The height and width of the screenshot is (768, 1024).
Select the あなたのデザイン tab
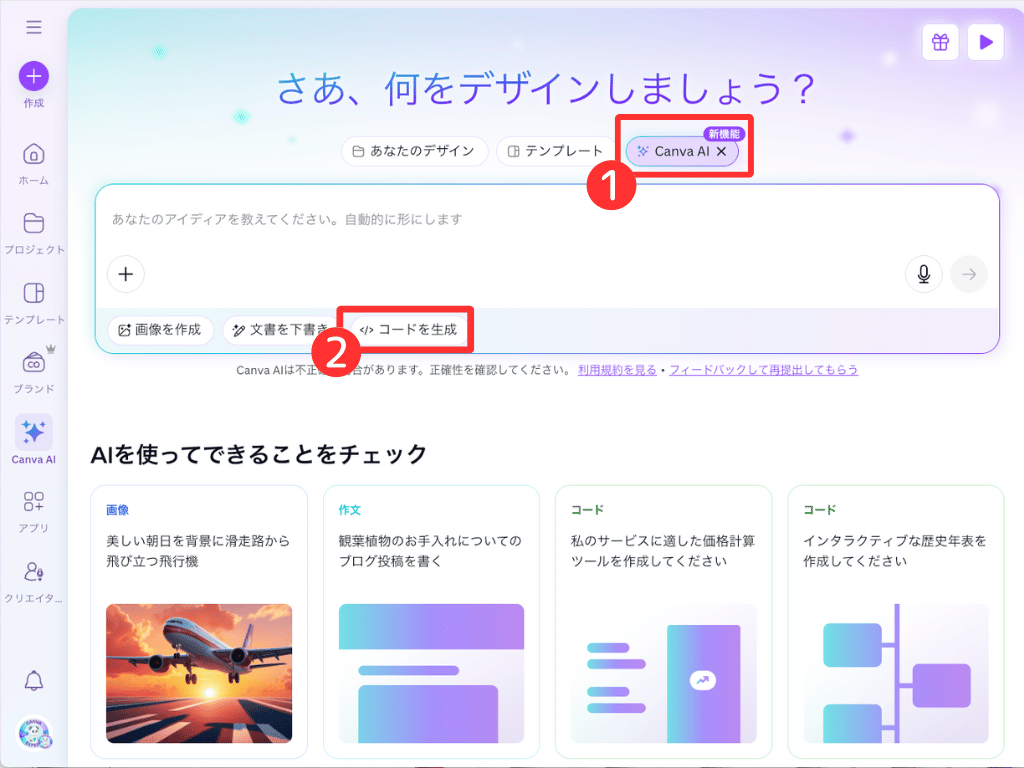point(415,152)
